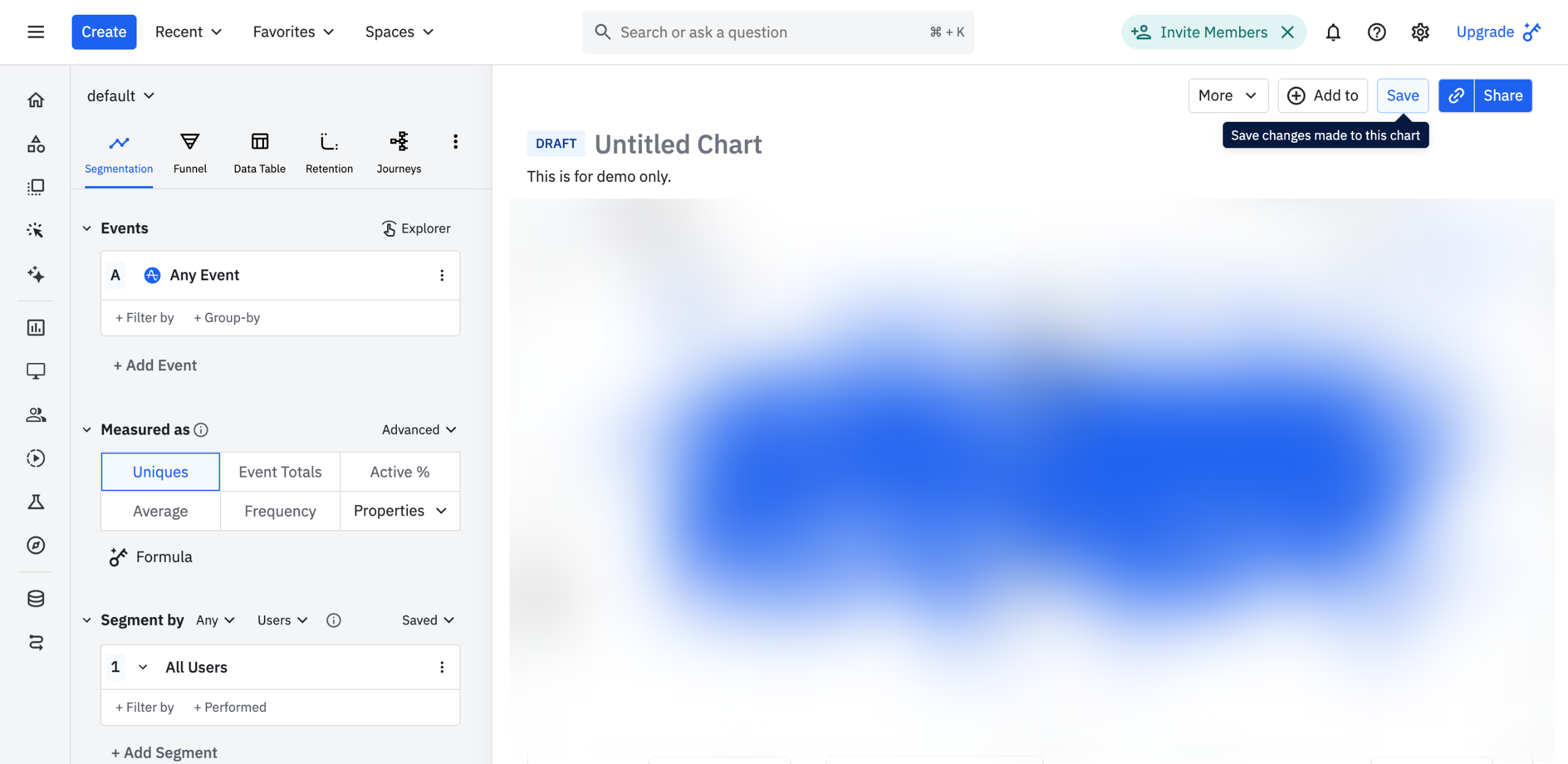Viewport: 1568px width, 764px height.
Task: Open the hamburger navigation menu
Action: coord(36,32)
